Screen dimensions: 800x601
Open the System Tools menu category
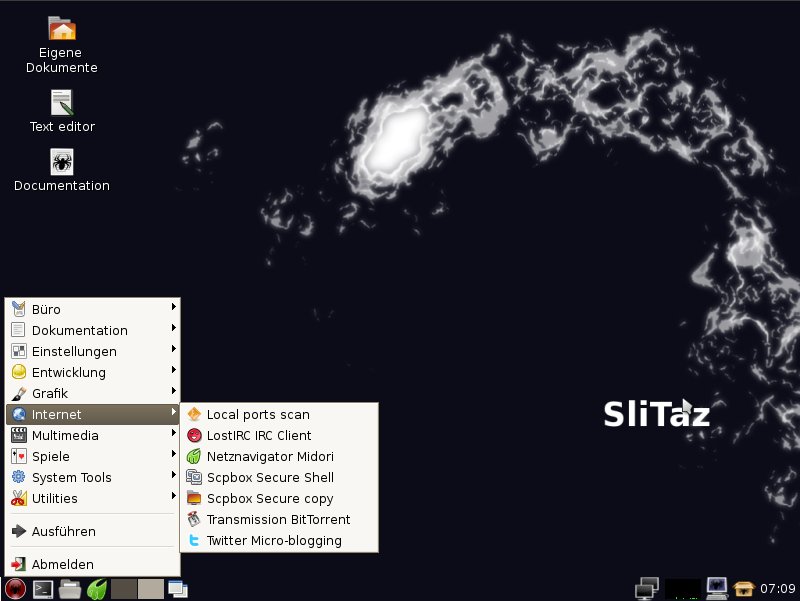[93, 477]
